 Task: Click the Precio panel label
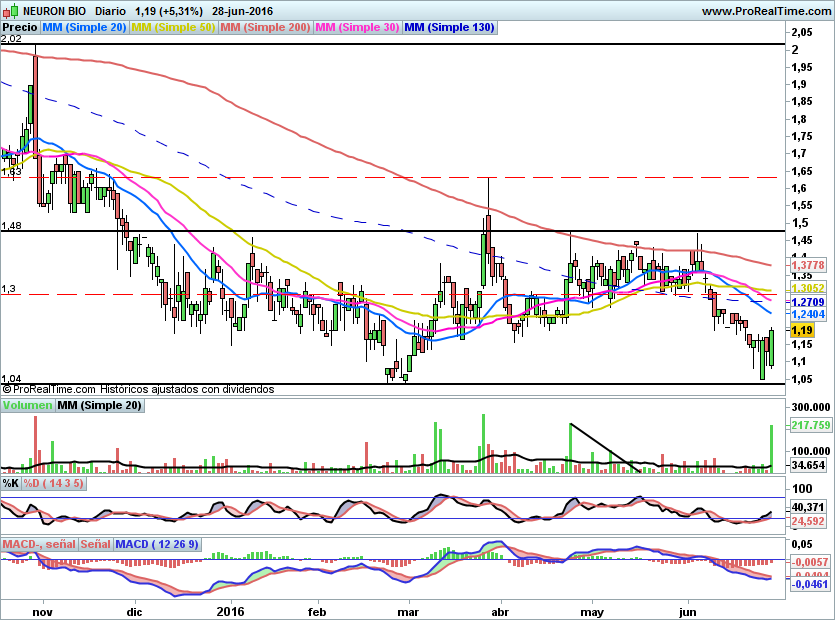pos(21,28)
